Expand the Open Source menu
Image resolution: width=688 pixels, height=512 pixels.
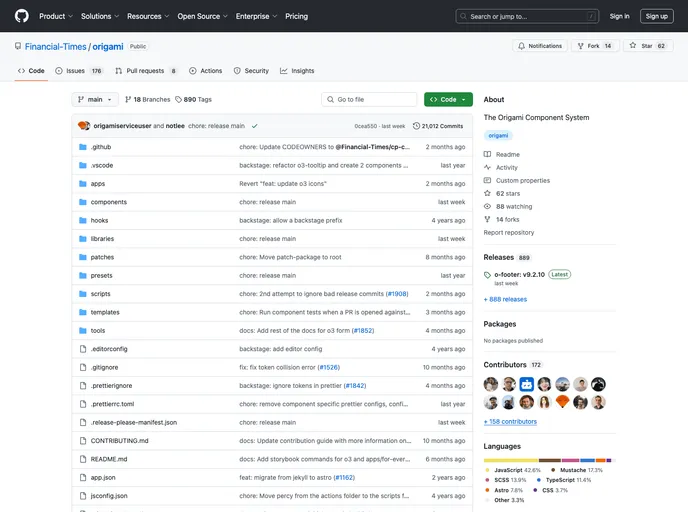(x=202, y=16)
